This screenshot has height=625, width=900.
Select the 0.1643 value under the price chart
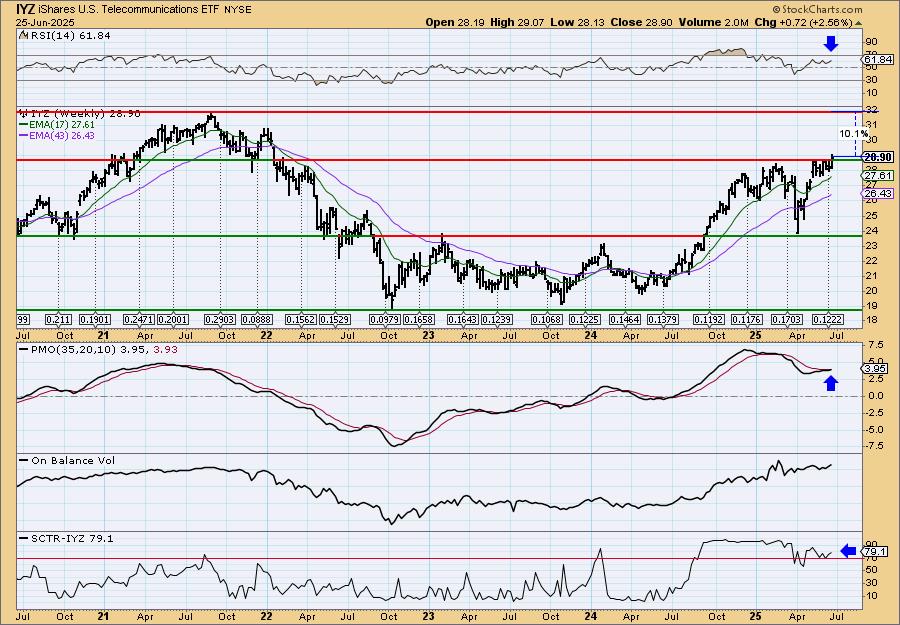point(463,320)
